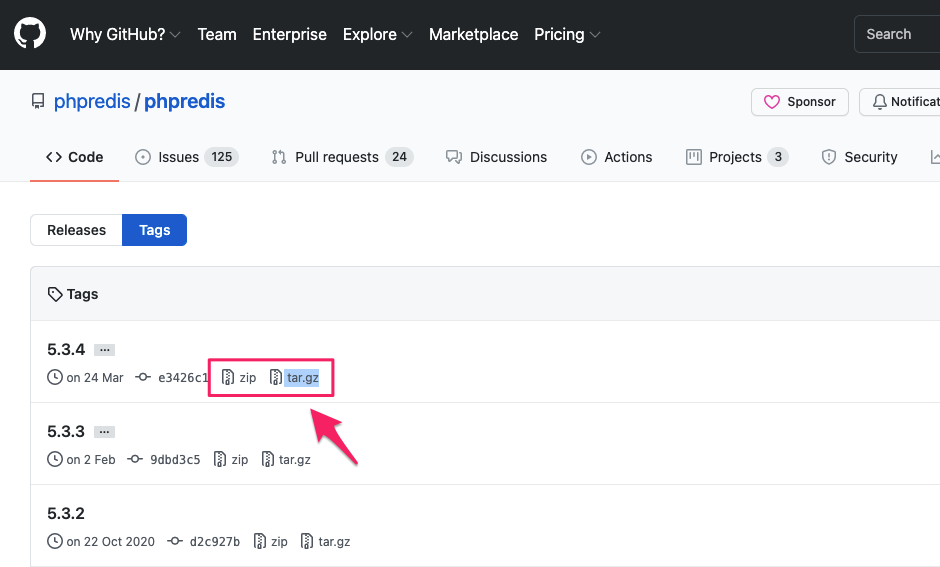Click the Actions play icon

point(589,157)
